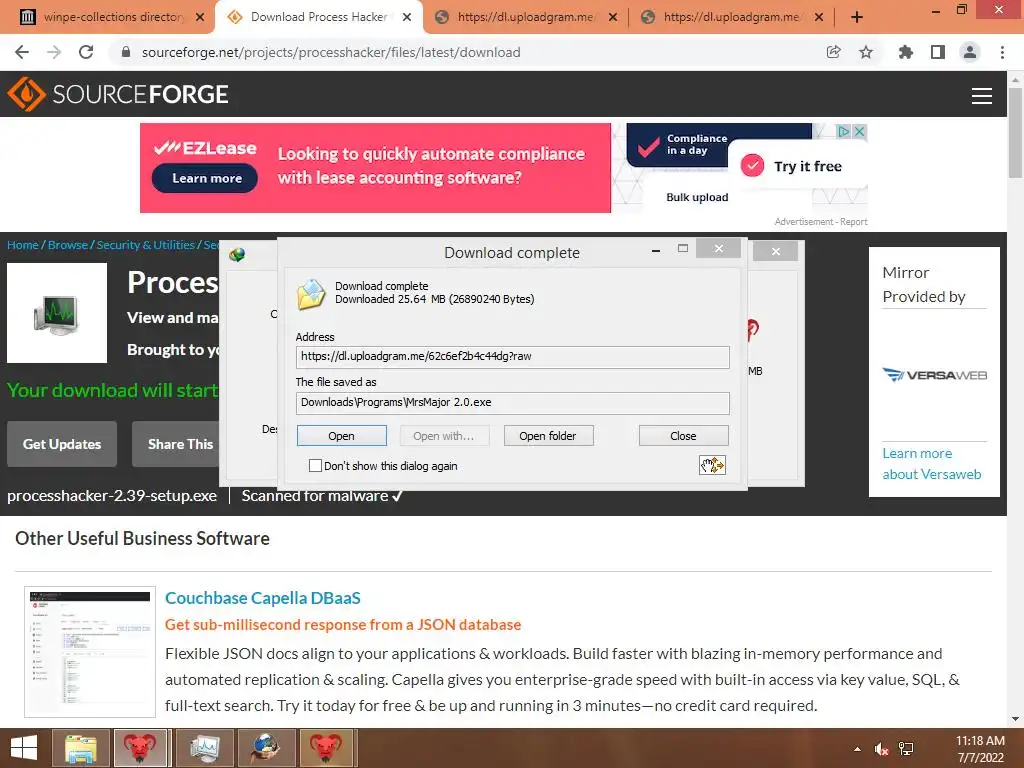Go back with the browser back arrow
1024x768 pixels.
click(22, 52)
